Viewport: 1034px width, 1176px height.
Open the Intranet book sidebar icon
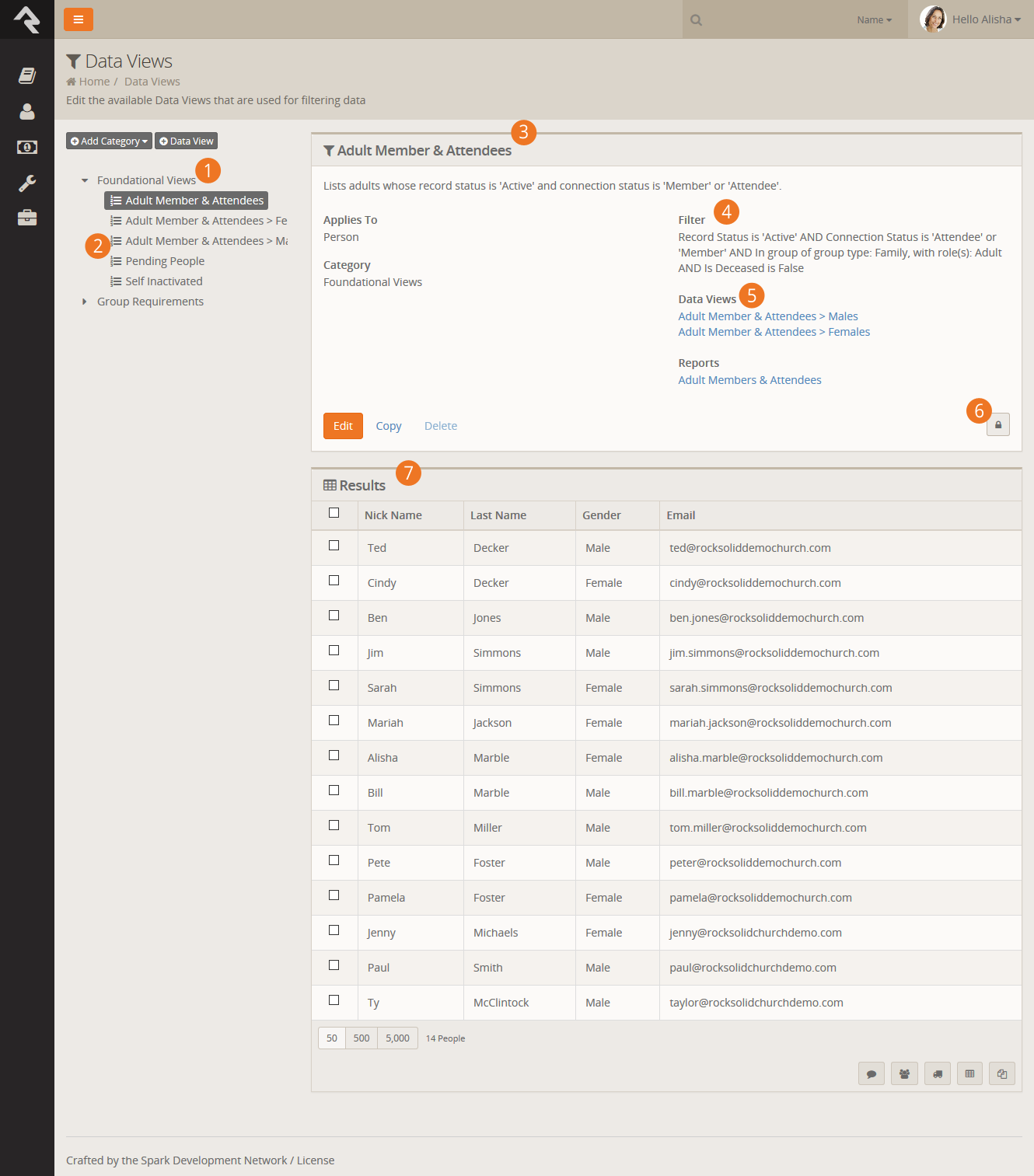coord(27,75)
